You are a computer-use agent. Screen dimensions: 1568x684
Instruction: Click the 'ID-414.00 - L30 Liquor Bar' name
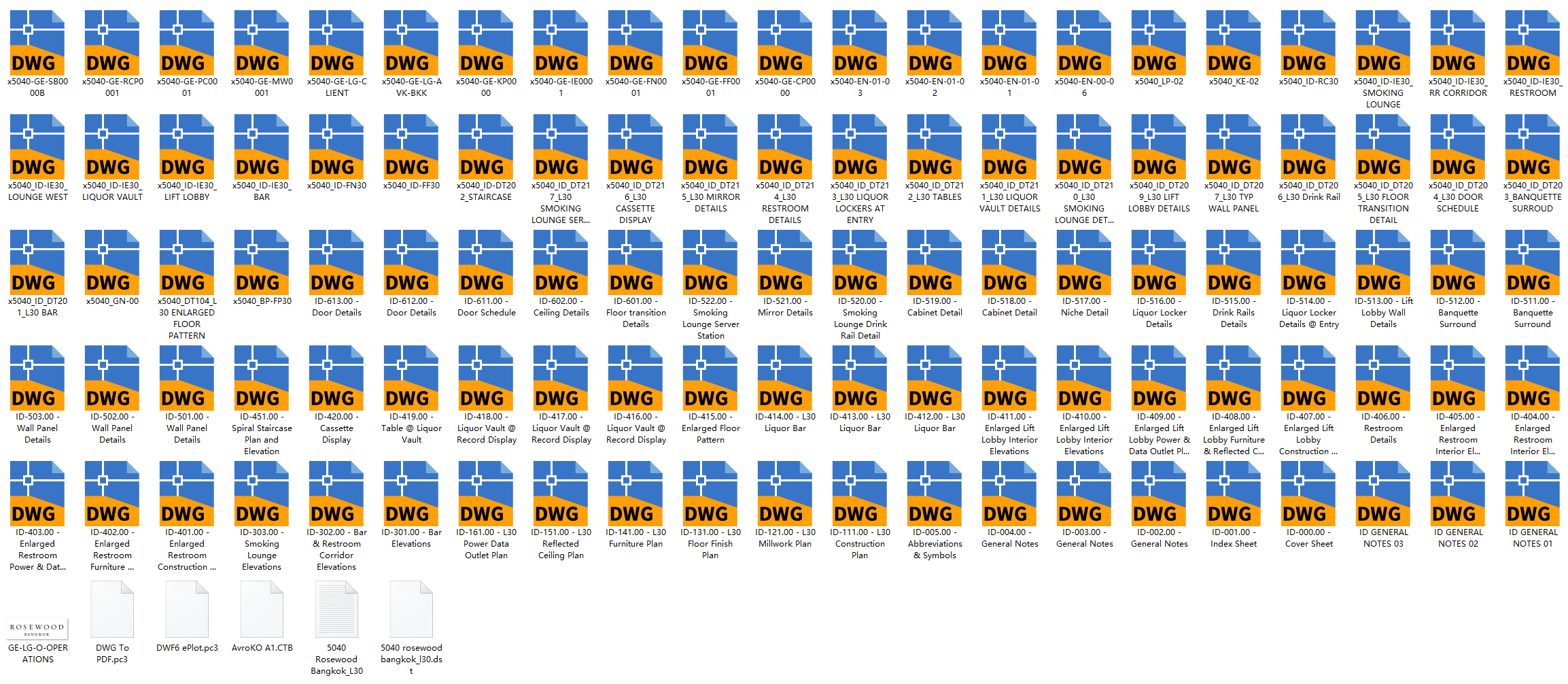(x=785, y=422)
